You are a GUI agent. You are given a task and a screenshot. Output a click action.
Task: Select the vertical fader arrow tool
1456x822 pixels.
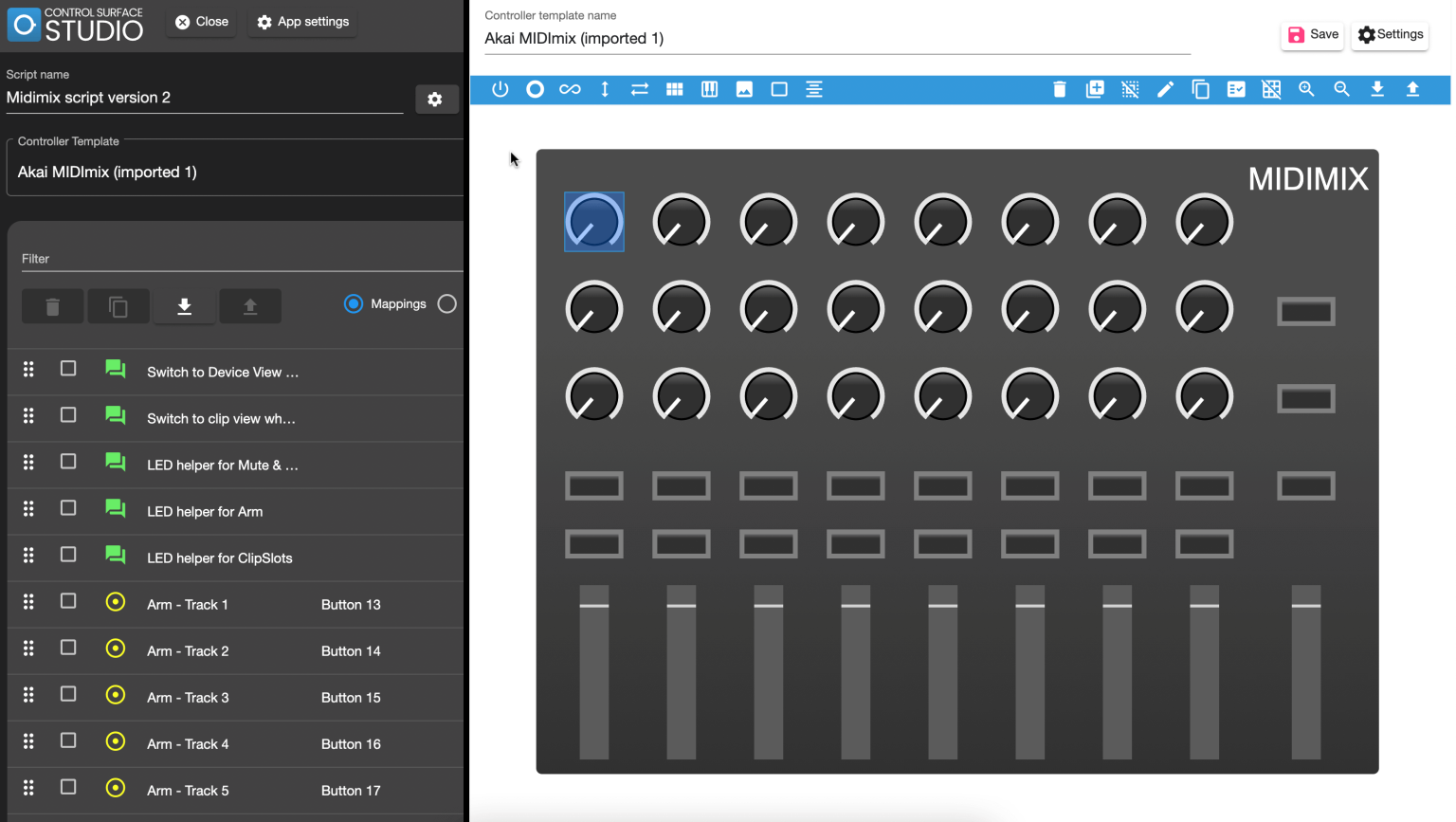[605, 89]
